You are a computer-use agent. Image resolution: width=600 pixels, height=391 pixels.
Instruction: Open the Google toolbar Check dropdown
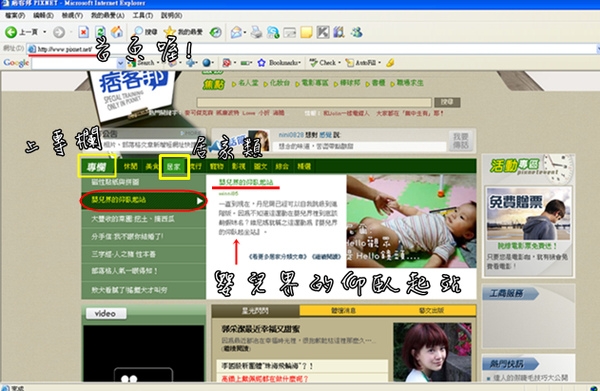click(x=325, y=63)
